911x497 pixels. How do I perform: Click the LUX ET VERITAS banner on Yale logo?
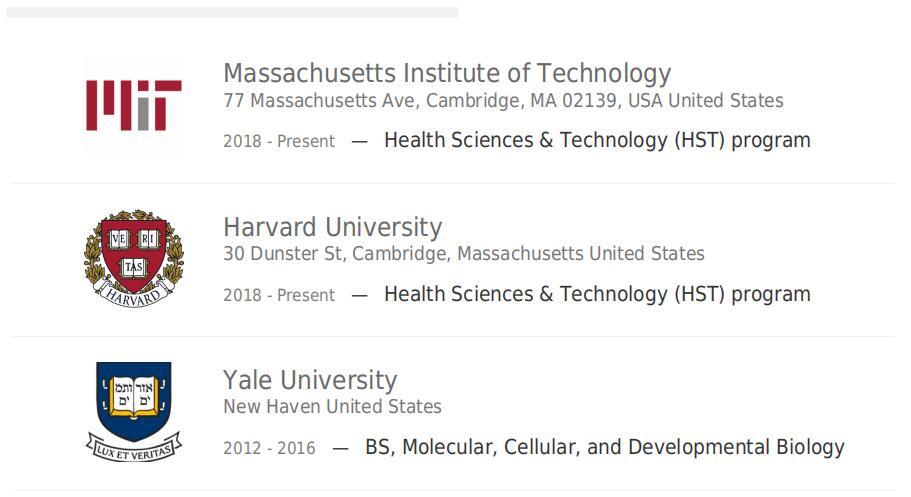click(x=134, y=449)
